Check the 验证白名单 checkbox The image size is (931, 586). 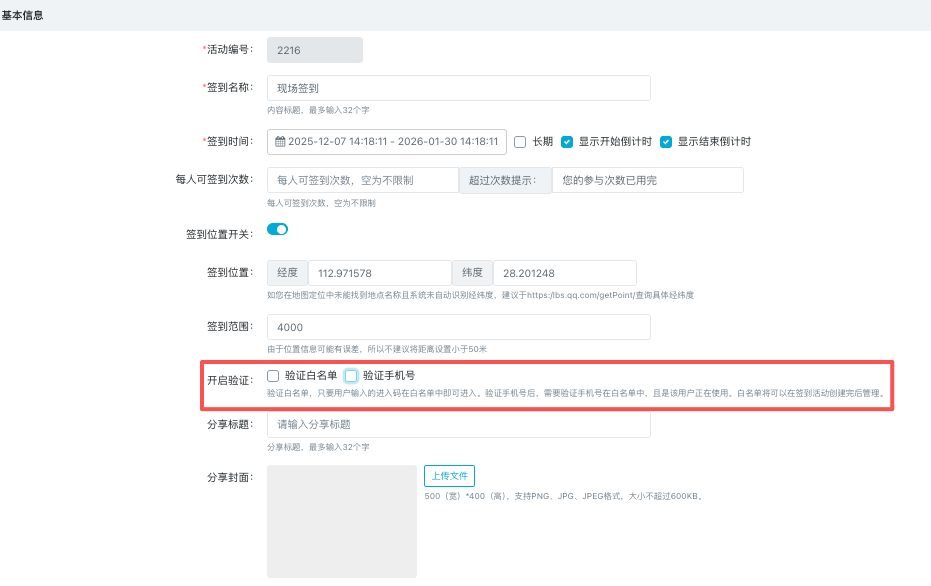pos(273,376)
